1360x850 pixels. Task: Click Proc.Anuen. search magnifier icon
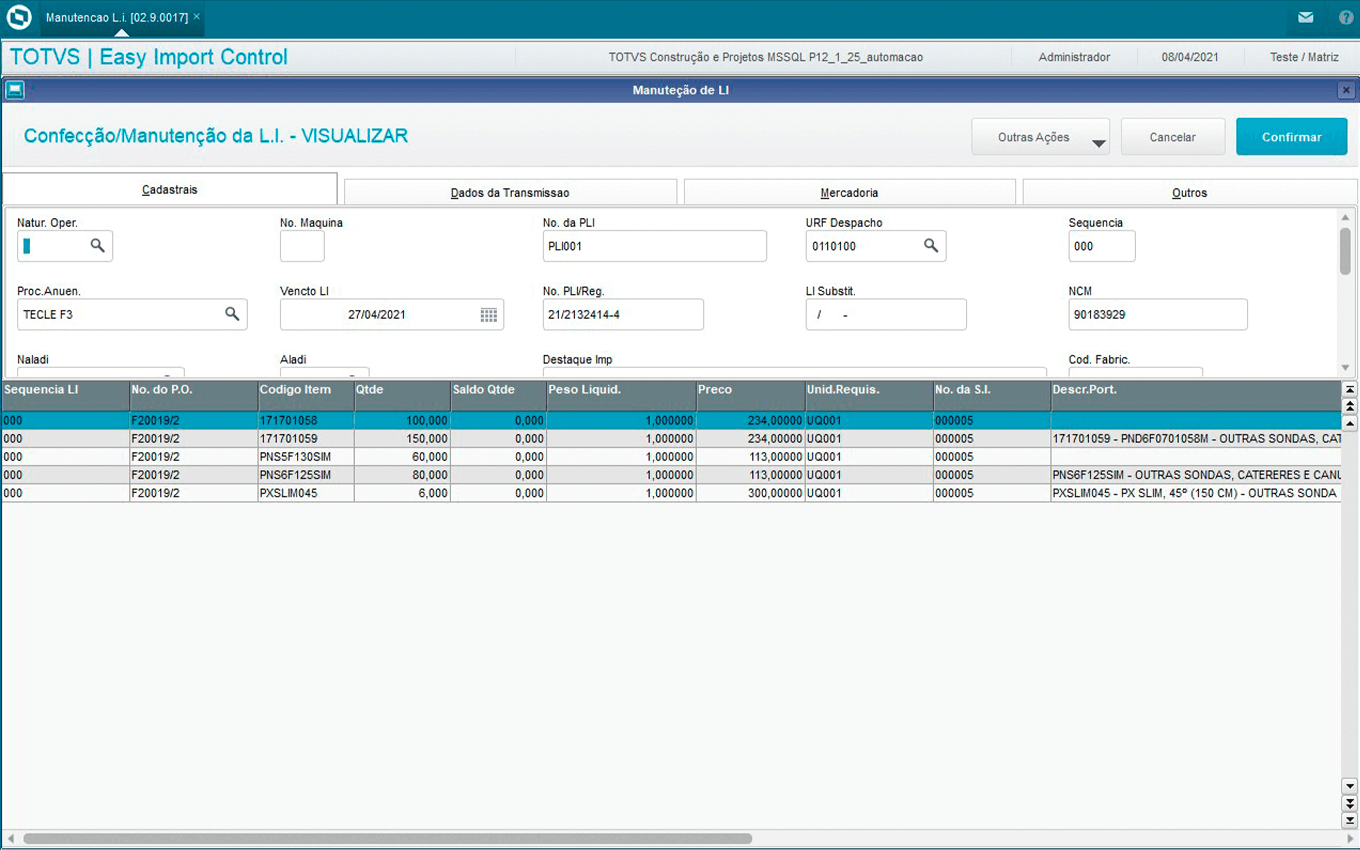pos(232,314)
